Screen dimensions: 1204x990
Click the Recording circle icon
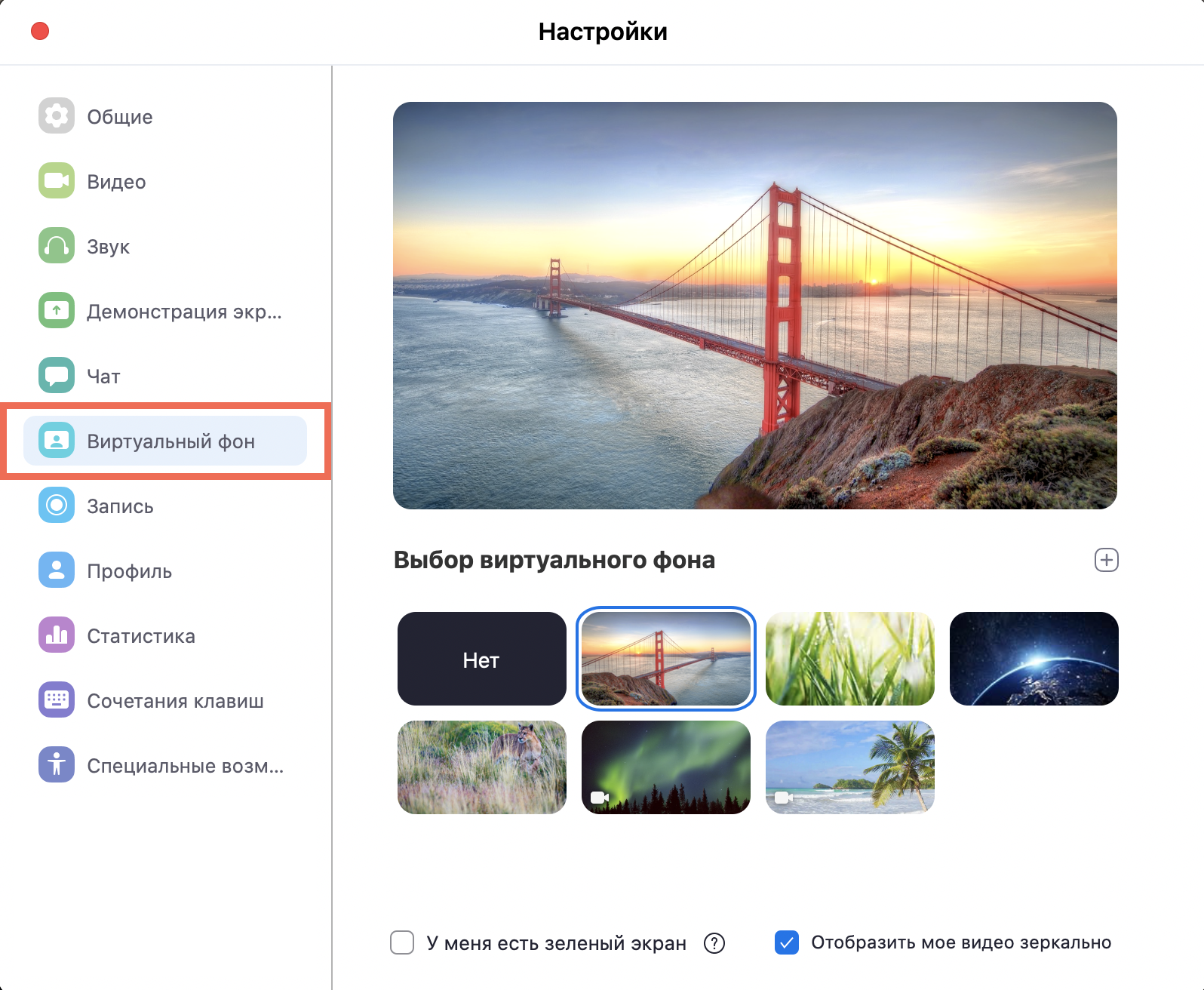[57, 506]
